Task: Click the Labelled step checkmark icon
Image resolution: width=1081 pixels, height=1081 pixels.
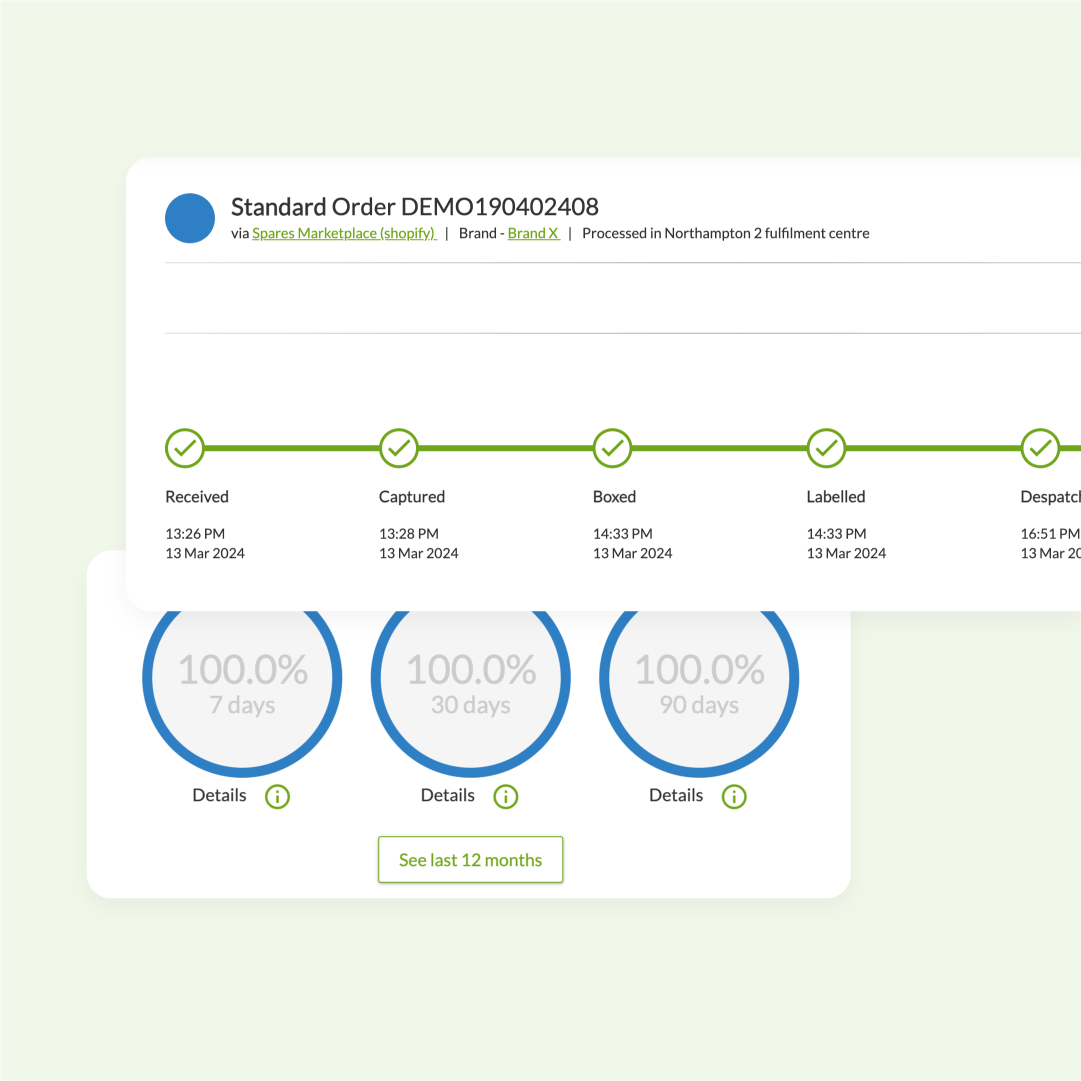Action: (826, 448)
